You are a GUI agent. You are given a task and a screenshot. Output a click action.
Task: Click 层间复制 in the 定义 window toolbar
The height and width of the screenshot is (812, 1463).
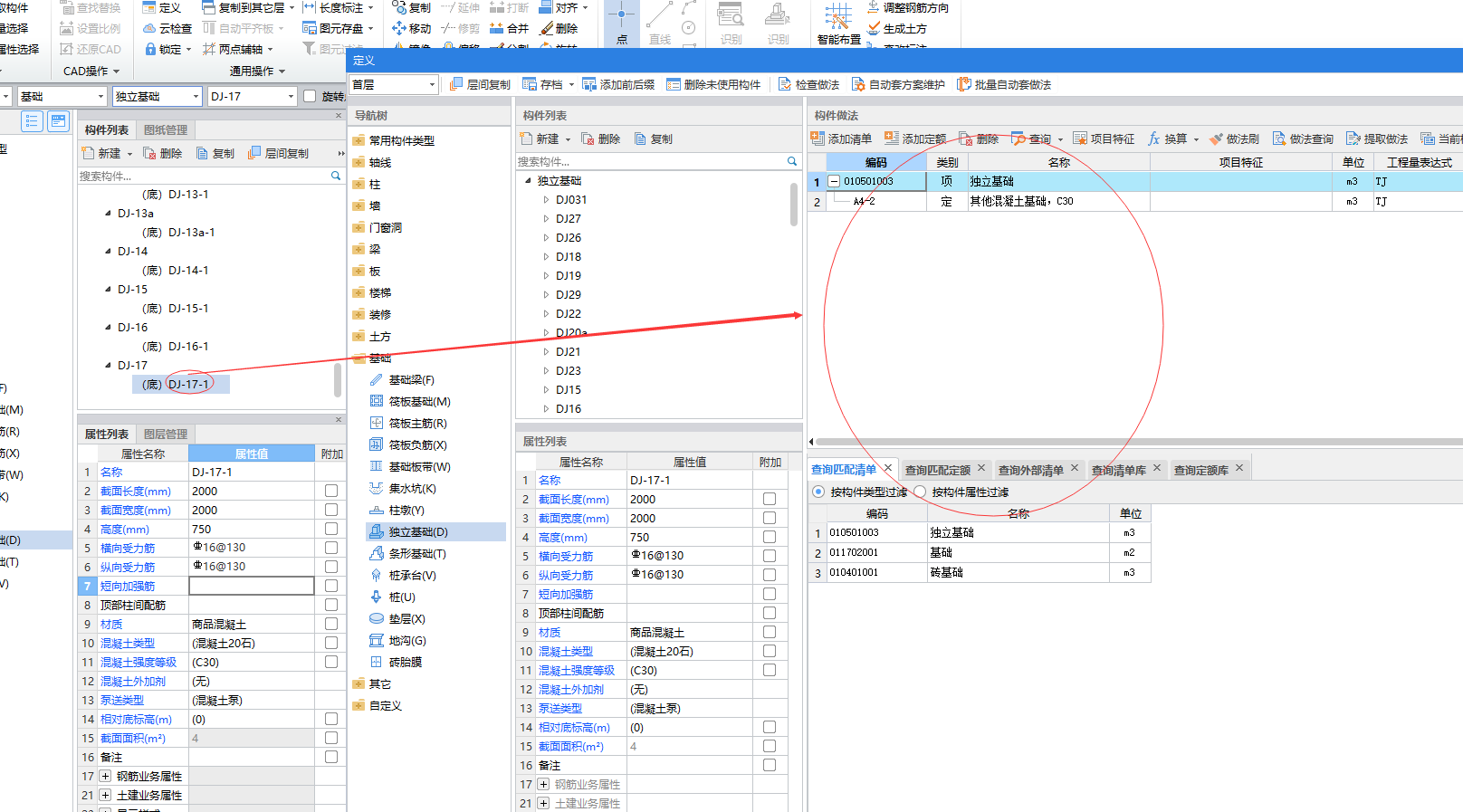[480, 84]
